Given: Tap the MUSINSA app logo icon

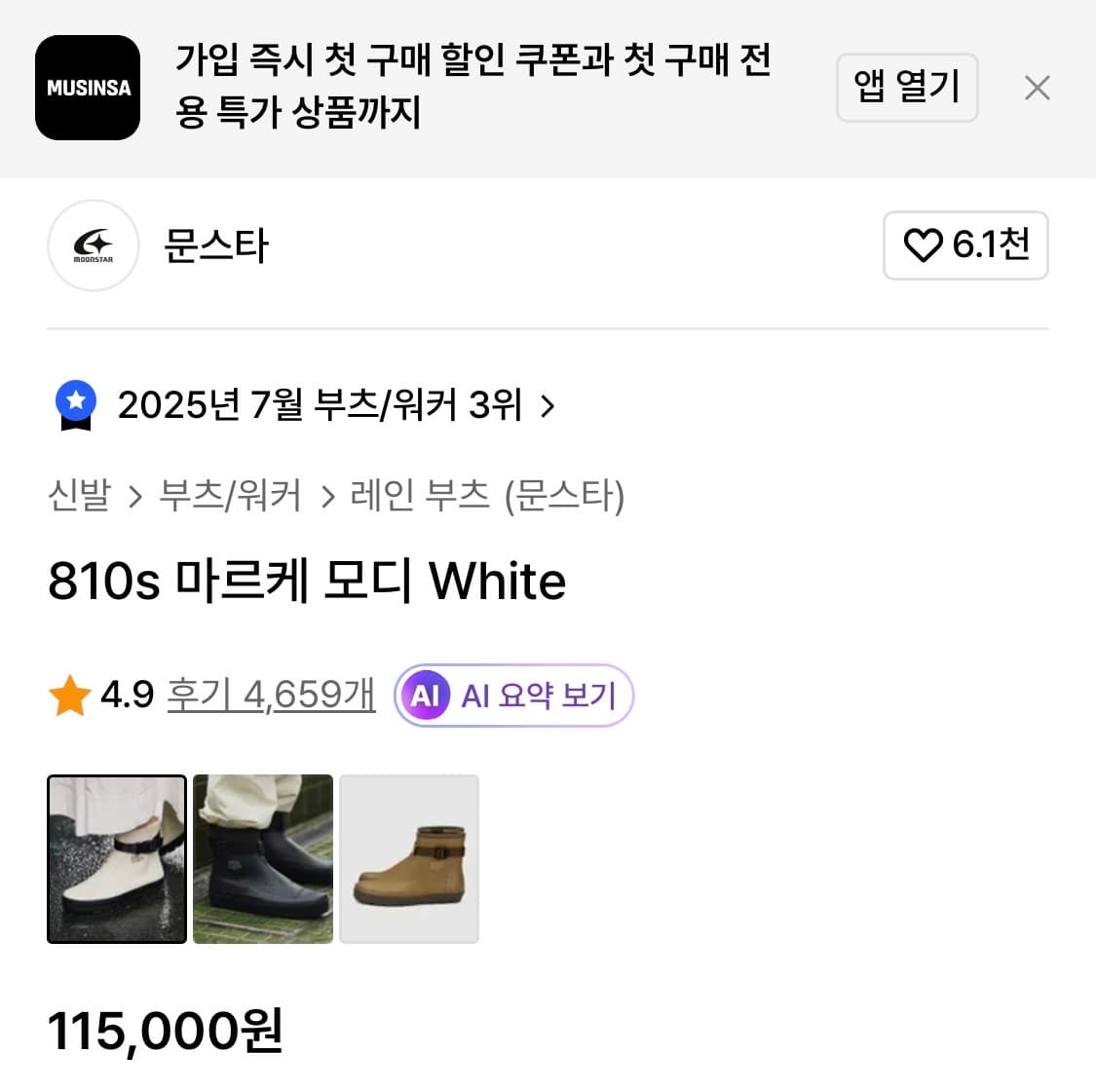Looking at the screenshot, I should (88, 88).
